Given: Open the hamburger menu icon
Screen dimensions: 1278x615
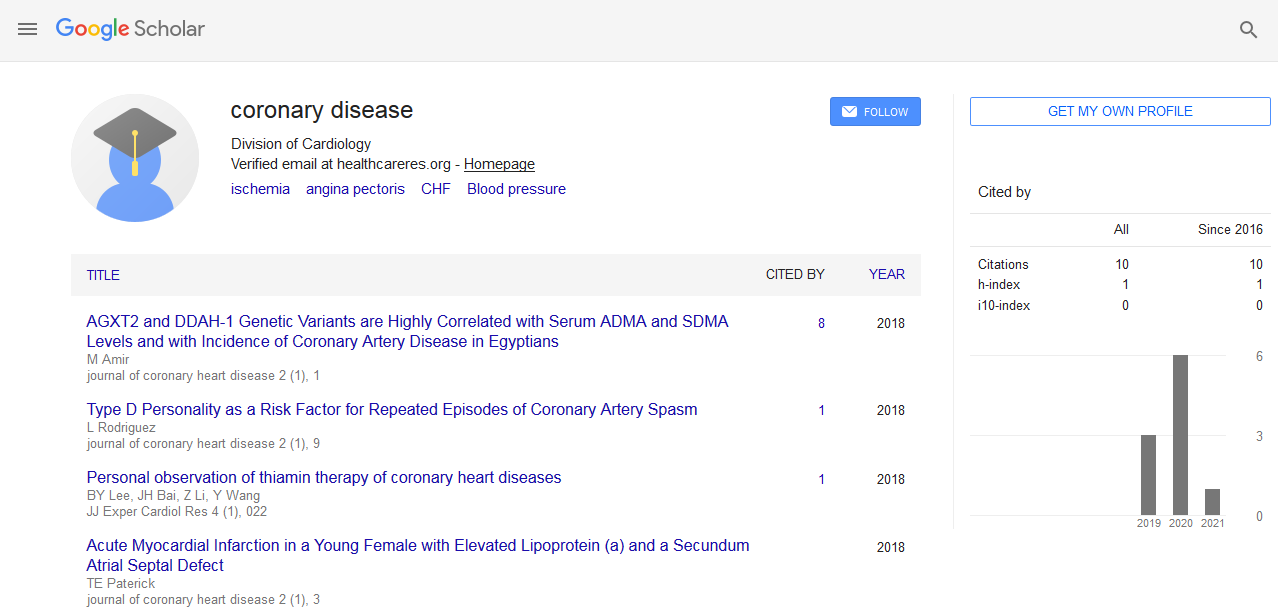Looking at the screenshot, I should (x=27, y=29).
